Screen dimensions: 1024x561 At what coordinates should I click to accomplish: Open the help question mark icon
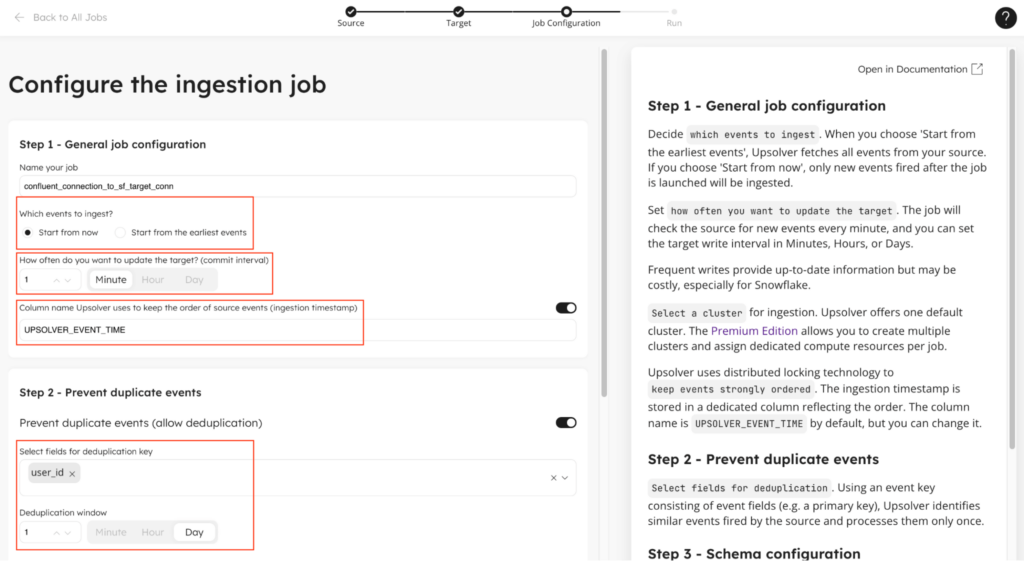[1005, 18]
